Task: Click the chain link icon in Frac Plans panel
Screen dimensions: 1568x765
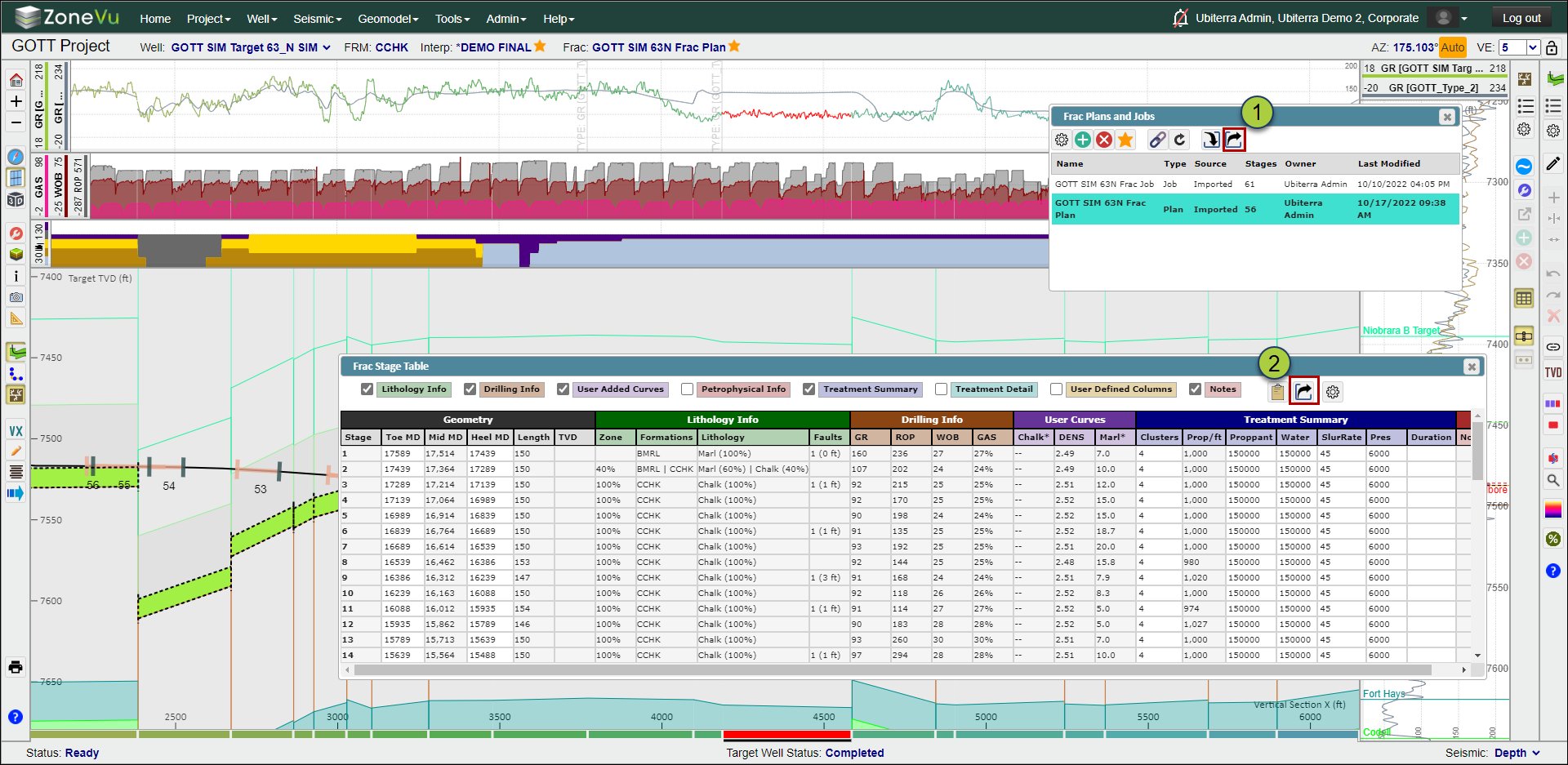Action: coord(1157,140)
